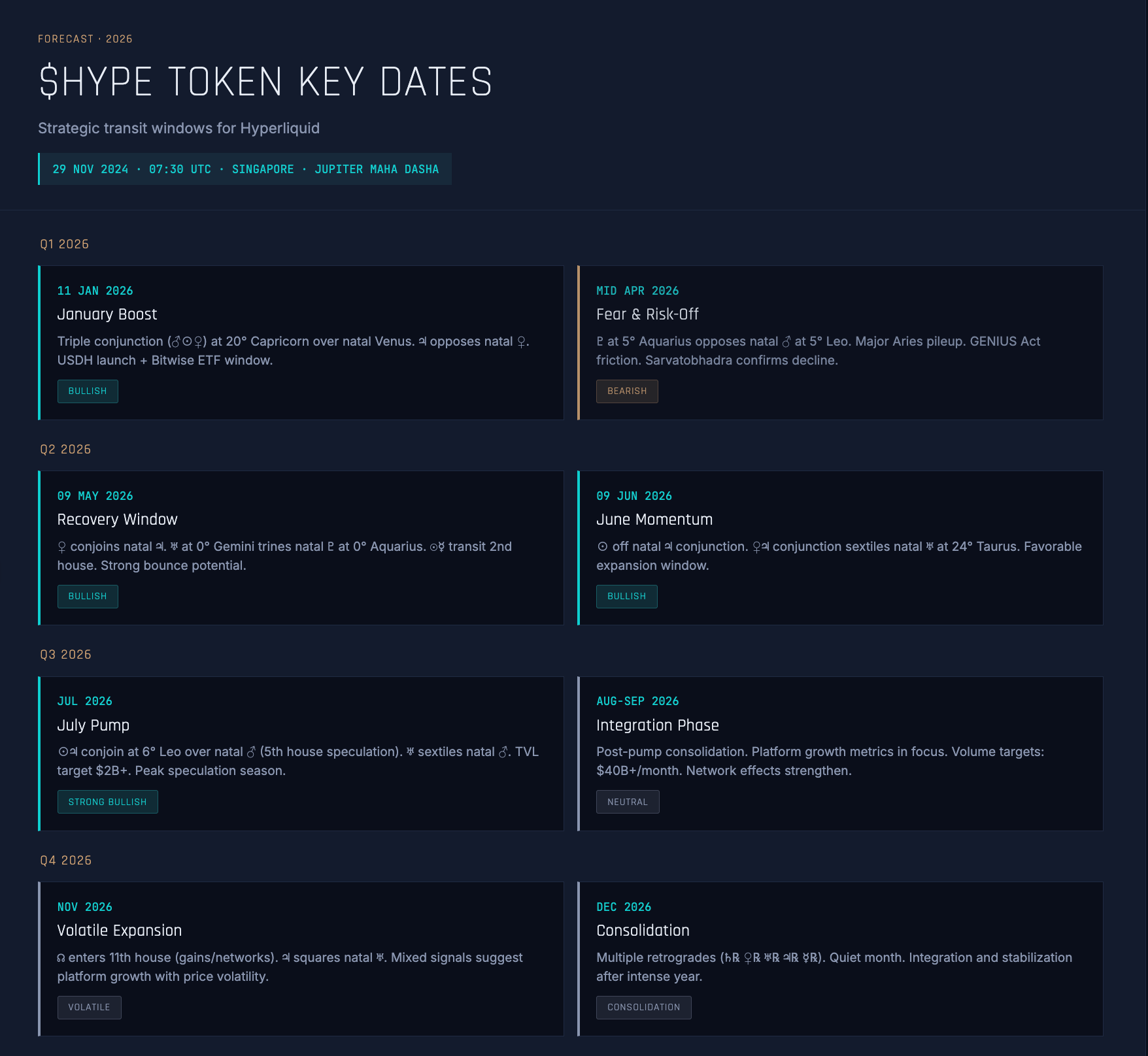
Task: Click the NEUTRAL badge on Integration Phase
Action: pyautogui.click(x=627, y=801)
